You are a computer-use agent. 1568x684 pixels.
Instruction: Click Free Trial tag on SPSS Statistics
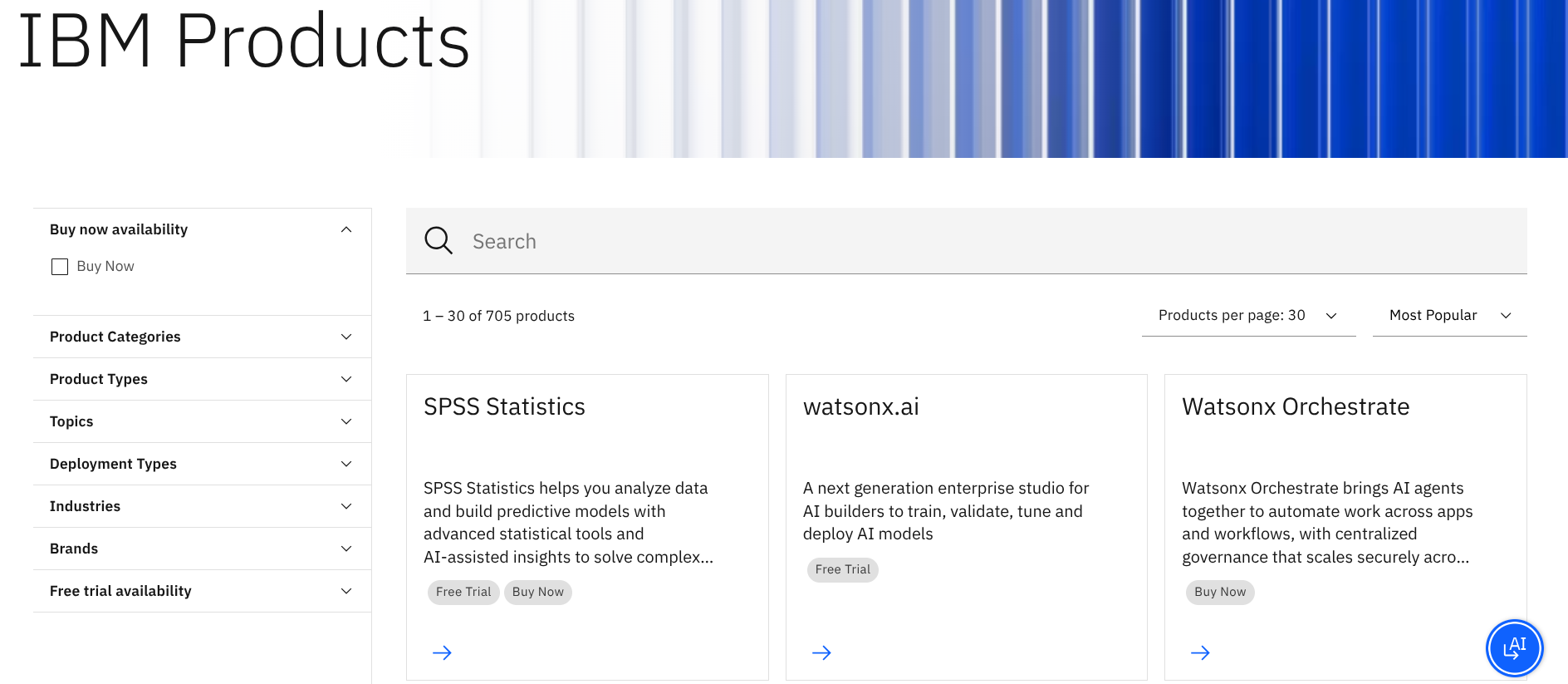point(463,592)
